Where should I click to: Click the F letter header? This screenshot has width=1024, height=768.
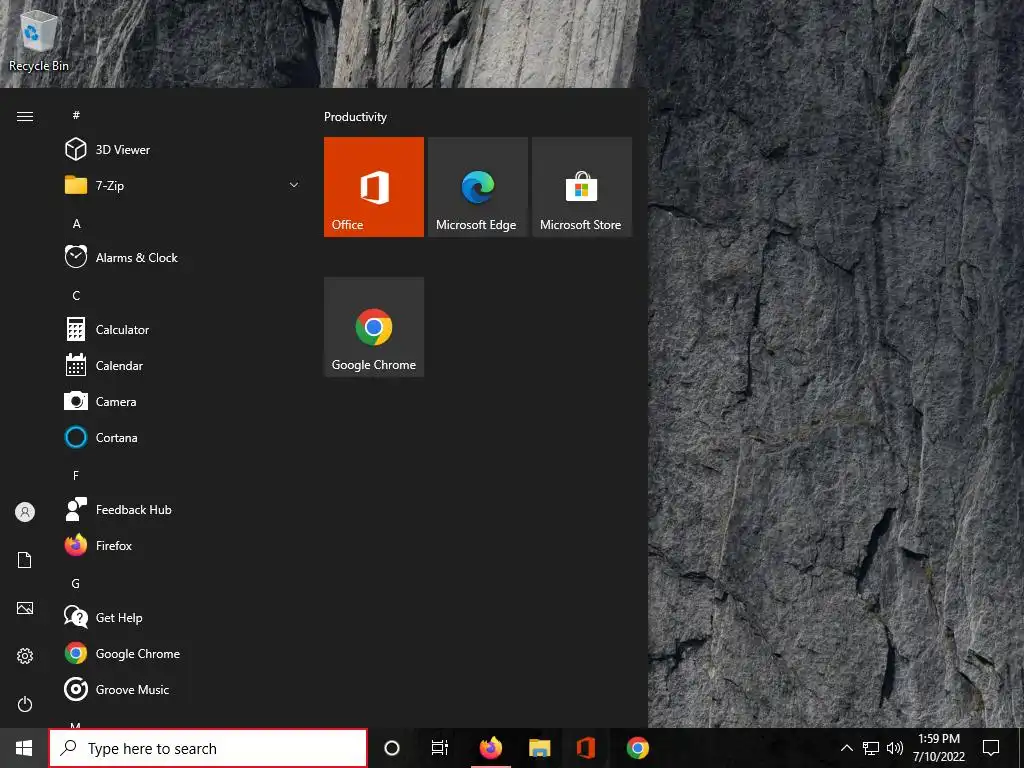click(76, 475)
